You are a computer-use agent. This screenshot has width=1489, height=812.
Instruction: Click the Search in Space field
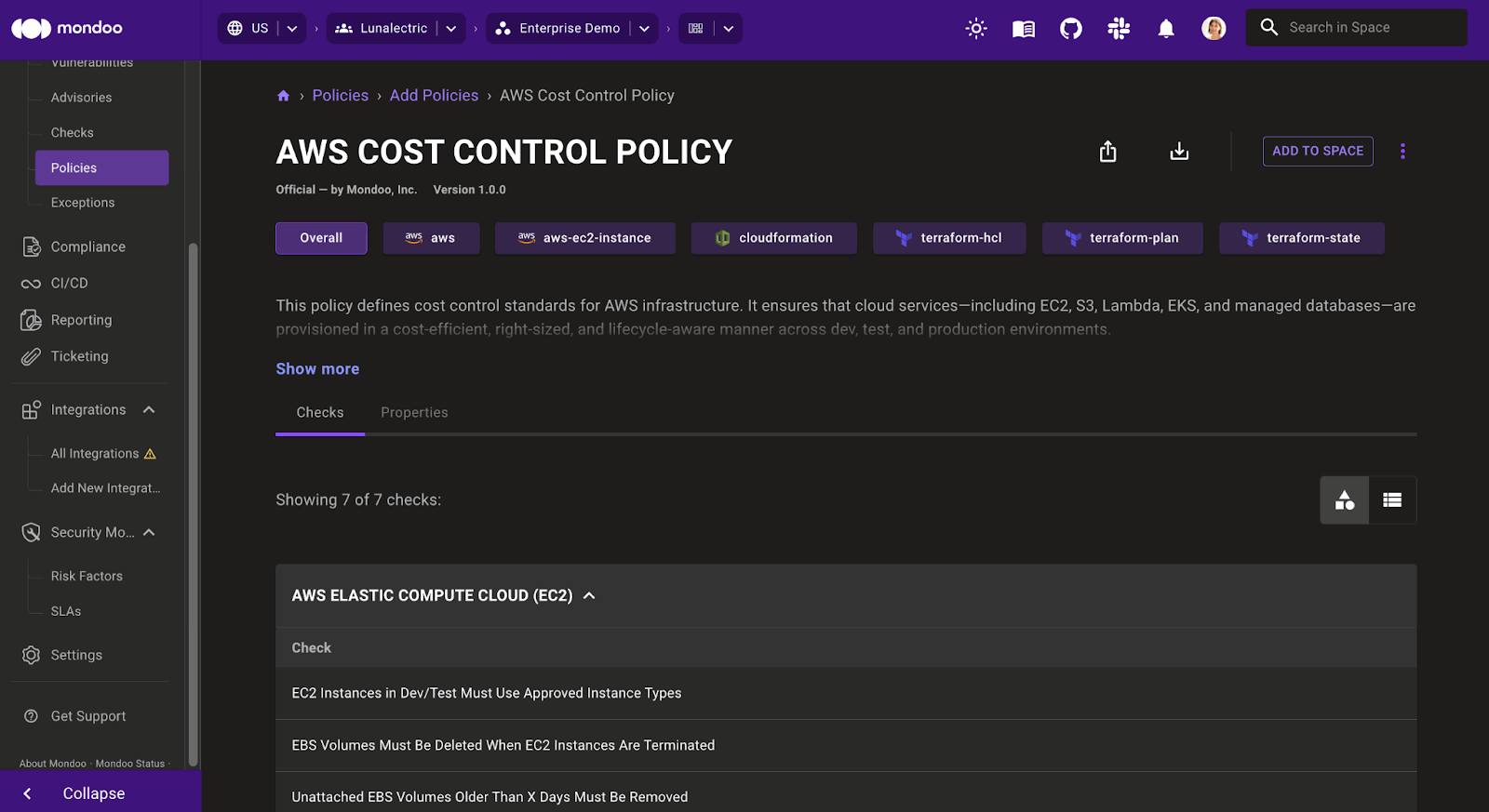coord(1368,28)
